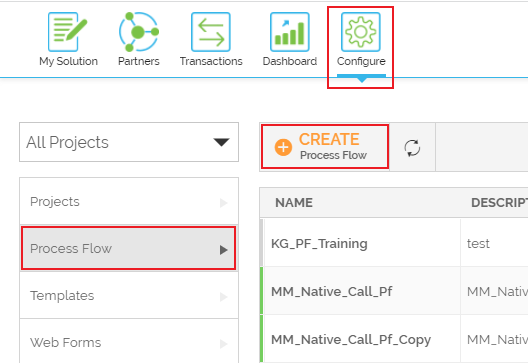Open the MM_Native_Call_Pf_Copy process flow

pyautogui.click(x=351, y=339)
